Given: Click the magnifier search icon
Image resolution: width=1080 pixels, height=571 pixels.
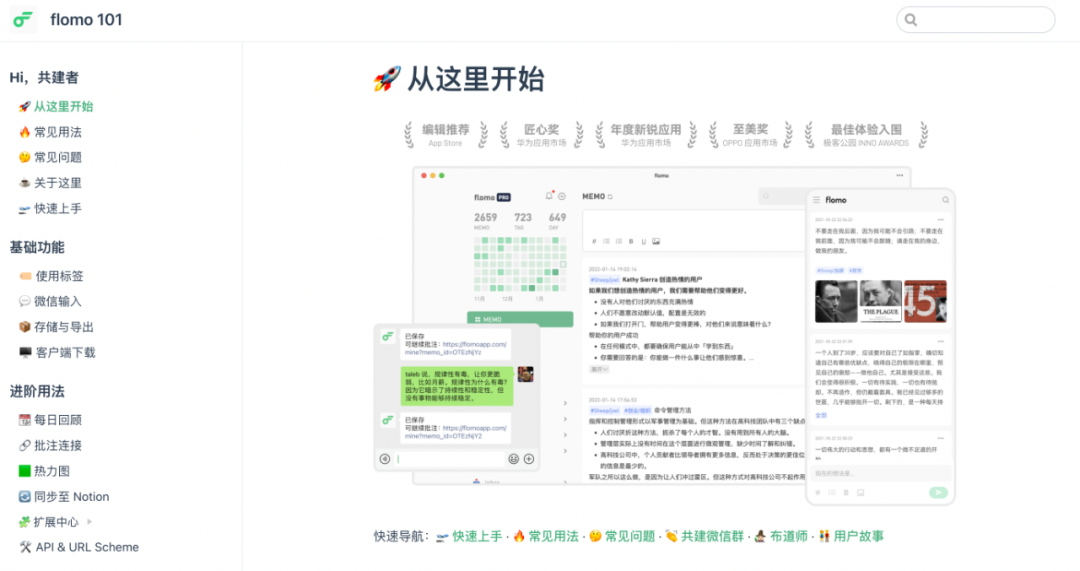Looking at the screenshot, I should (x=911, y=20).
